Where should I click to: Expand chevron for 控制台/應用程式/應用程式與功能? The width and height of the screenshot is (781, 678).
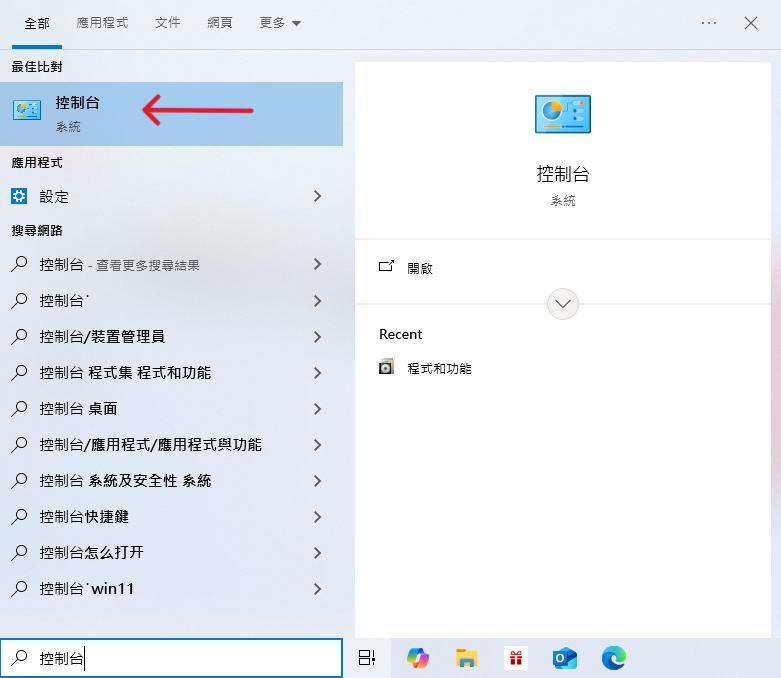pos(317,445)
